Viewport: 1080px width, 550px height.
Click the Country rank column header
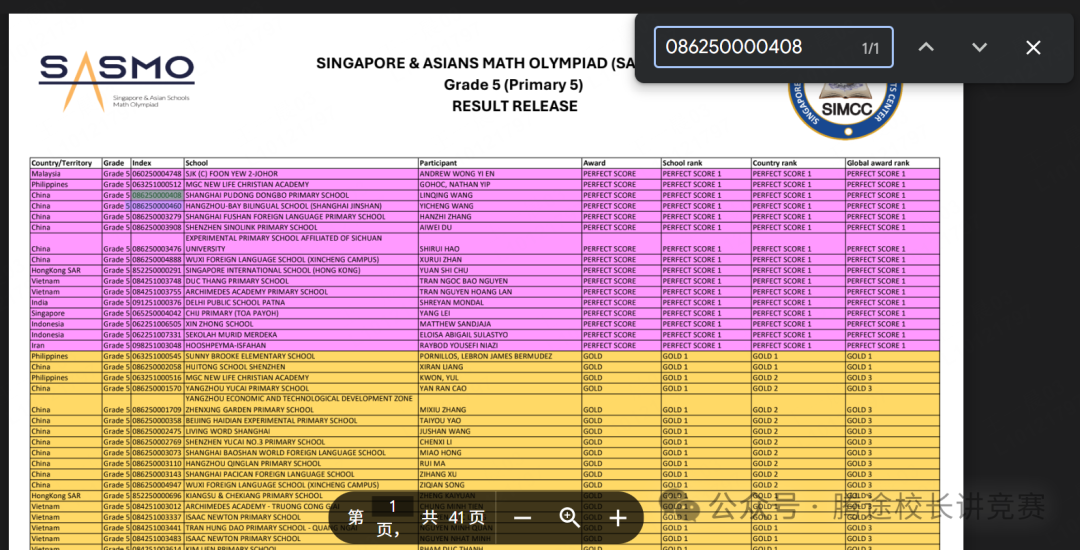(x=775, y=163)
